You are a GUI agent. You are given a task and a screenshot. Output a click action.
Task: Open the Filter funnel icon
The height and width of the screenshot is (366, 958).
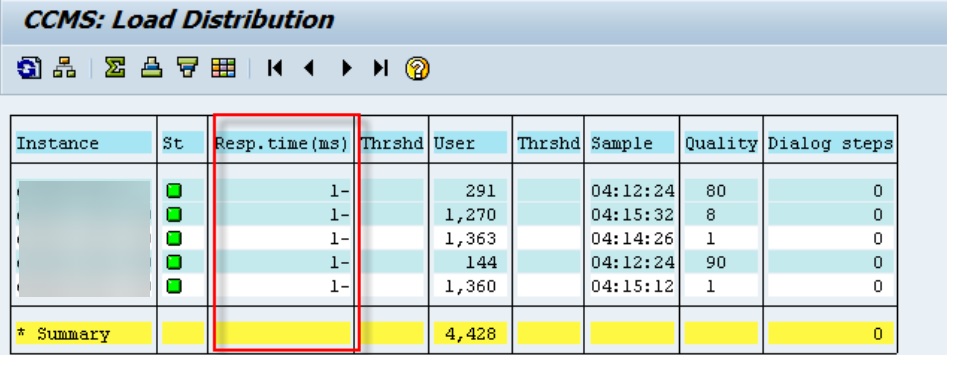point(188,68)
